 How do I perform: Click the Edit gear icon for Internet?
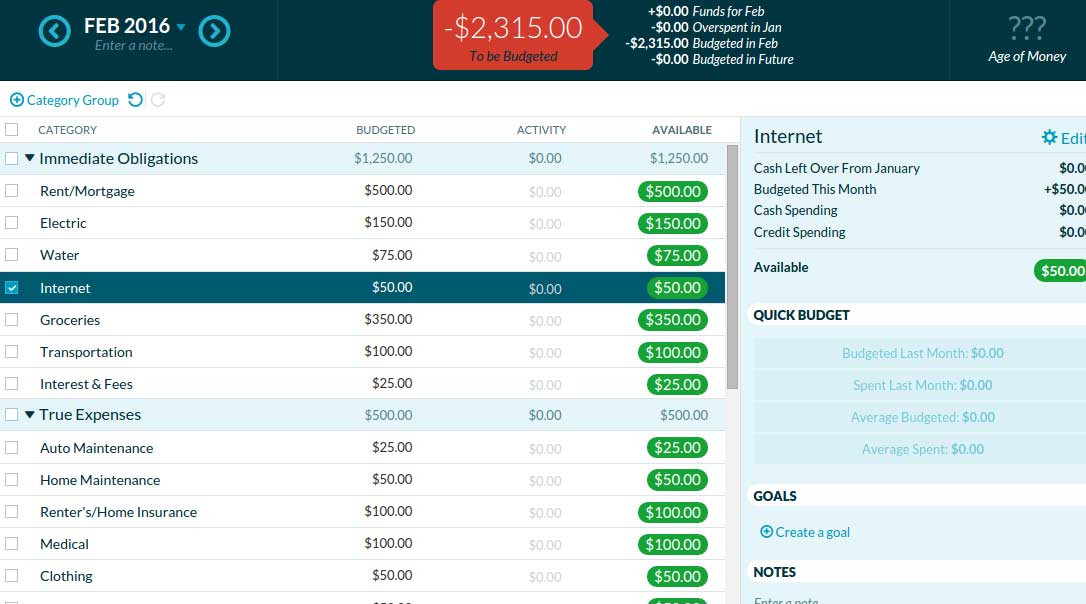coord(1049,138)
